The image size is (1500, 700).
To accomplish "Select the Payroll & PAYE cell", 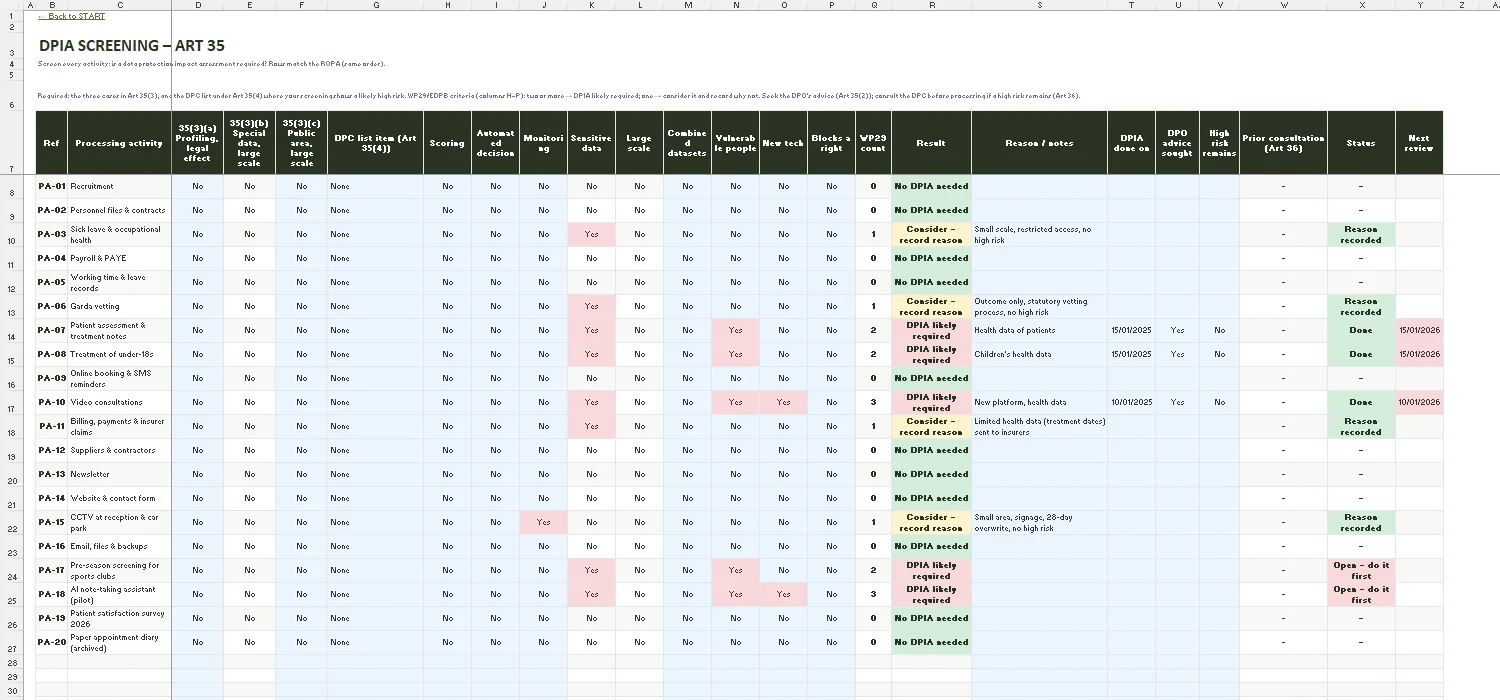I will coord(120,259).
